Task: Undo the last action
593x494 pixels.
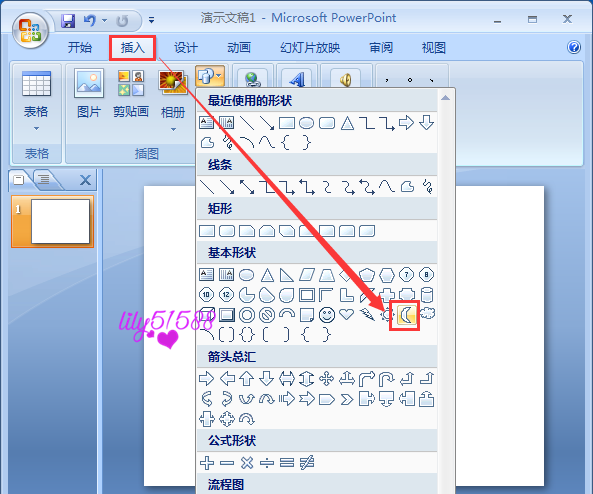Action: pyautogui.click(x=90, y=20)
